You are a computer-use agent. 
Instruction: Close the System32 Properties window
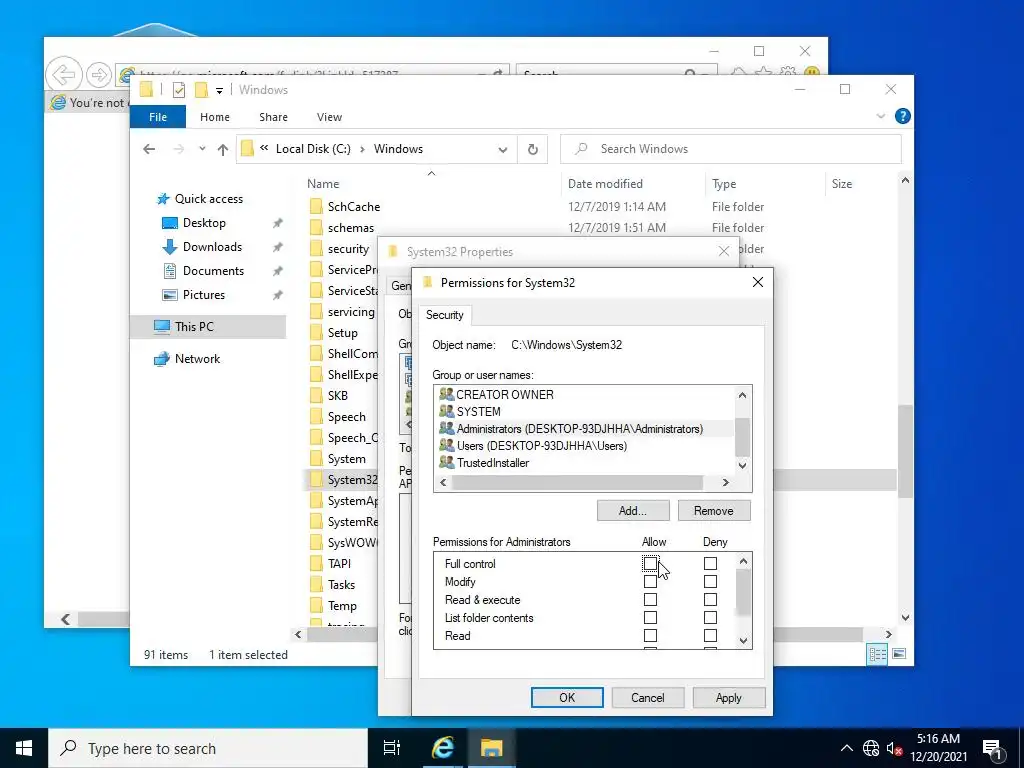[724, 251]
